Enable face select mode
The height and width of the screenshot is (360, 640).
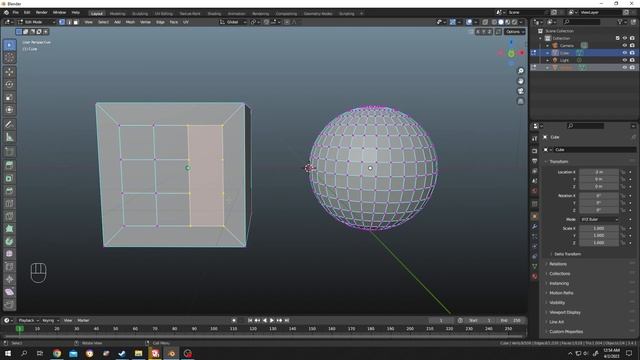click(x=76, y=22)
